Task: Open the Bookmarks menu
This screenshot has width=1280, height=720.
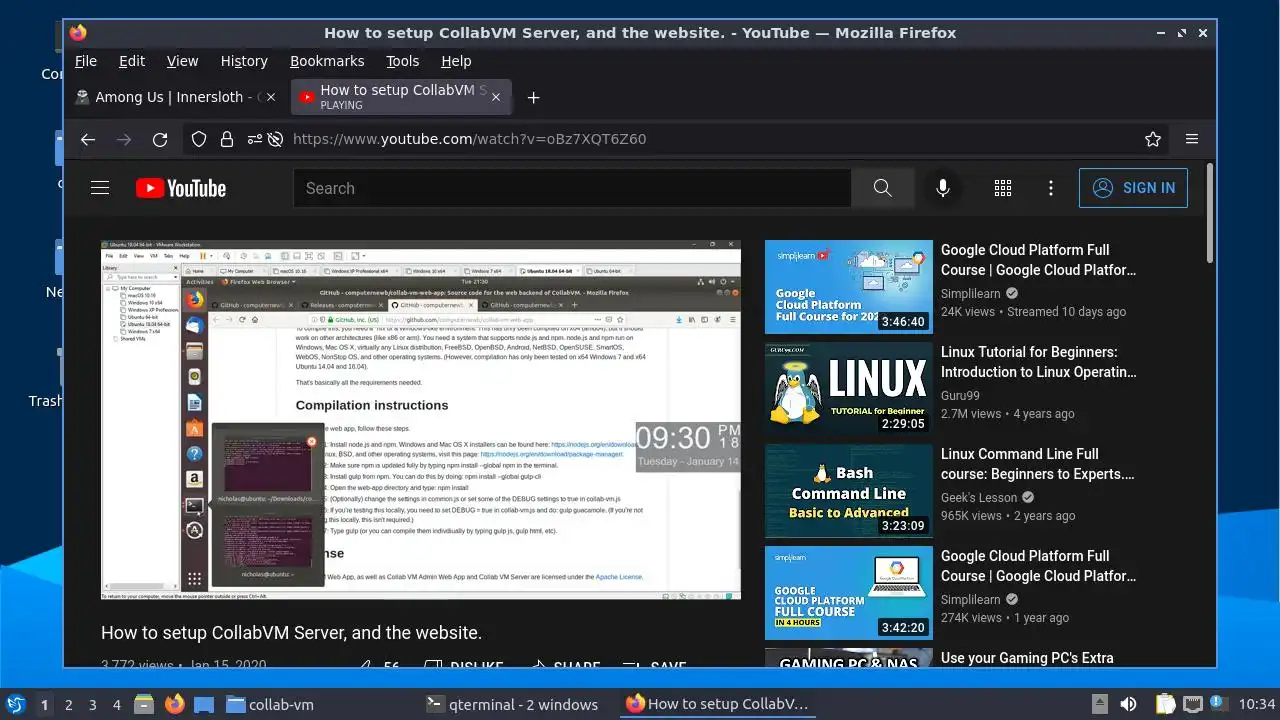Action: [x=327, y=61]
